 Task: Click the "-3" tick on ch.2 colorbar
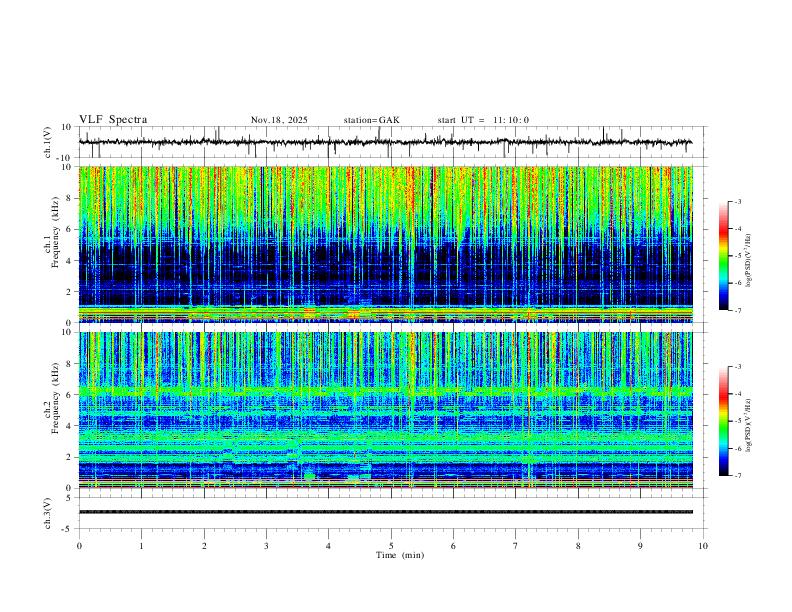point(738,367)
